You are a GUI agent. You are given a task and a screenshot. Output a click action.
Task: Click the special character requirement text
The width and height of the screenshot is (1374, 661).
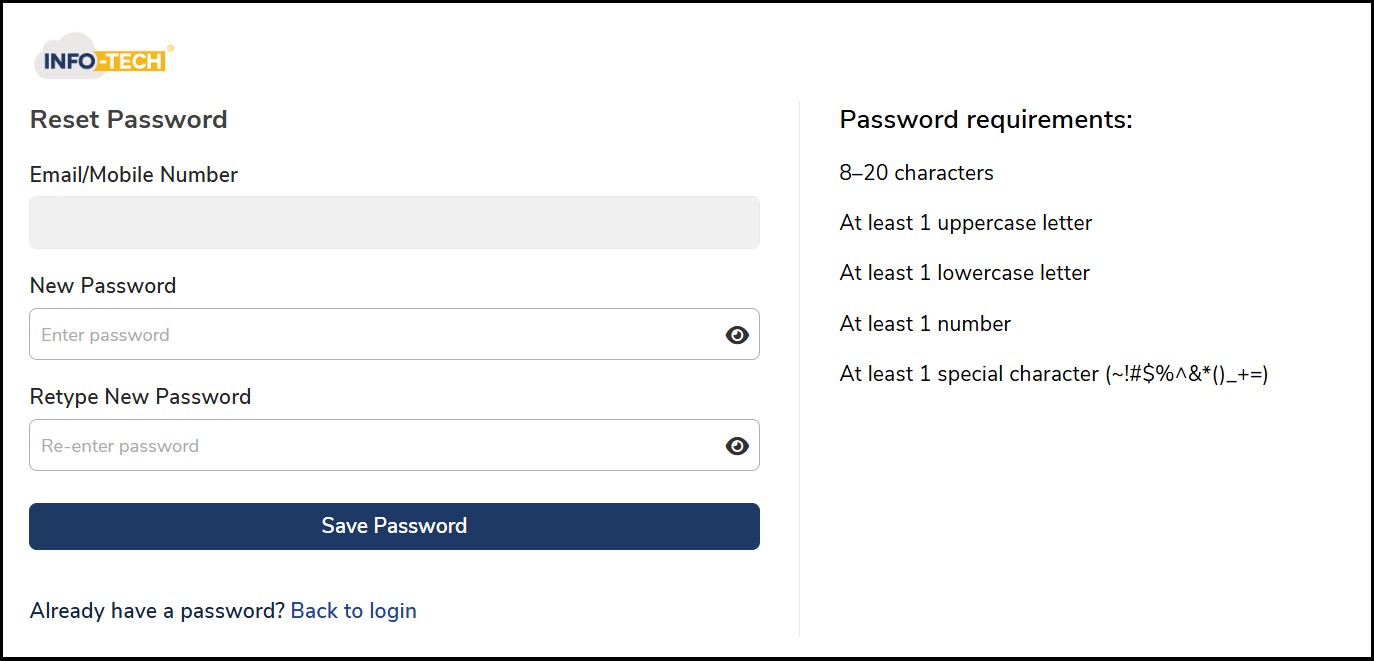[x=1053, y=374]
